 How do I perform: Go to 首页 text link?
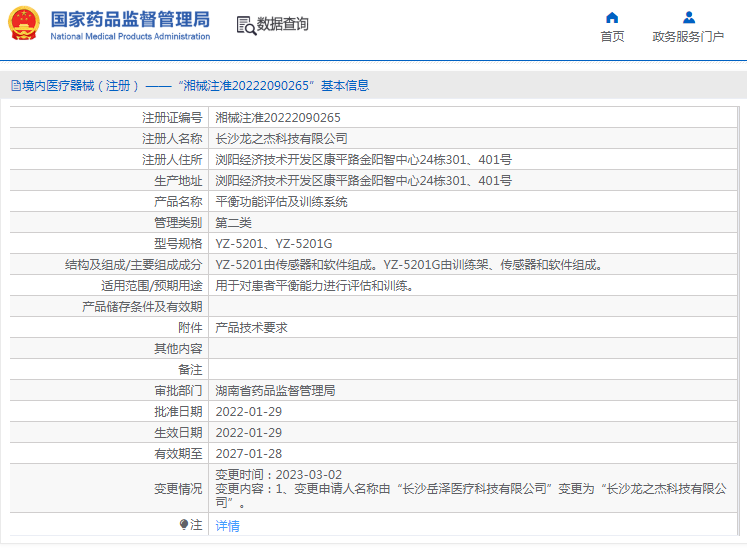click(612, 36)
